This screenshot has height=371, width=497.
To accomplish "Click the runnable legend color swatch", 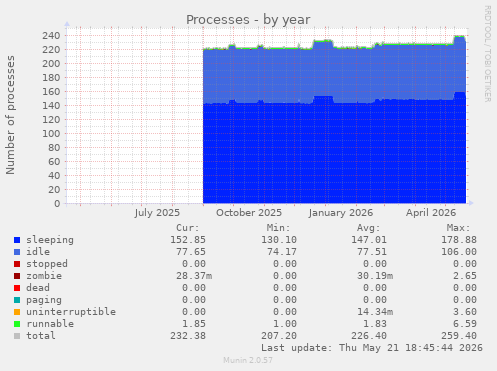I will [x=17, y=324].
